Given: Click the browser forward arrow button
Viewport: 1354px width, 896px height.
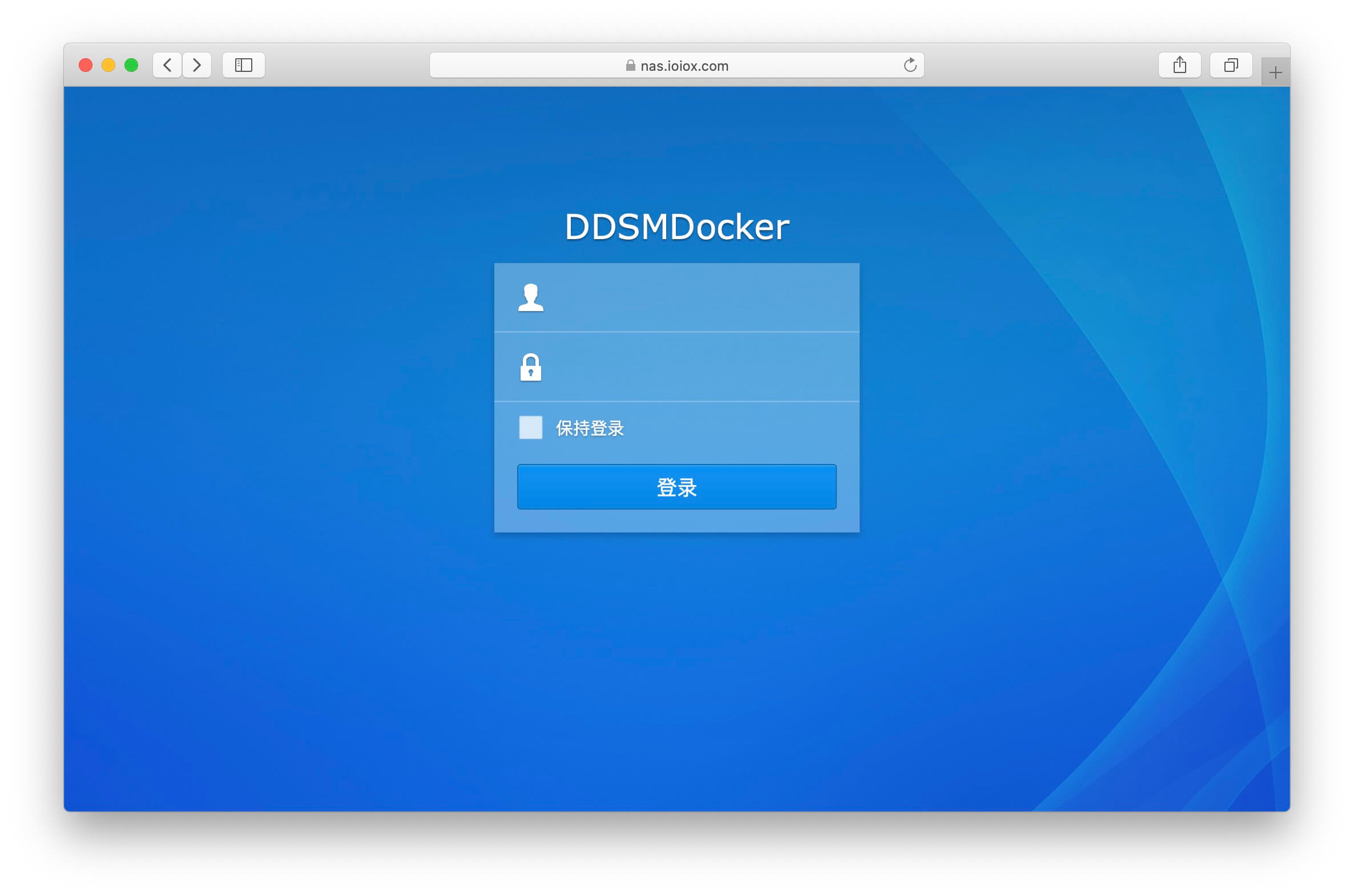Looking at the screenshot, I should 197,65.
